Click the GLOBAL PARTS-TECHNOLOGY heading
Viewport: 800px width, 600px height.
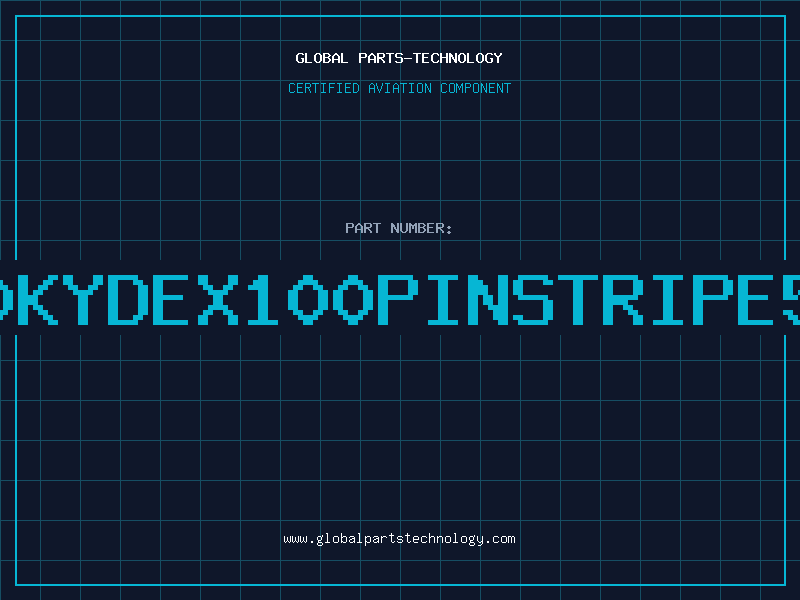pos(399,58)
